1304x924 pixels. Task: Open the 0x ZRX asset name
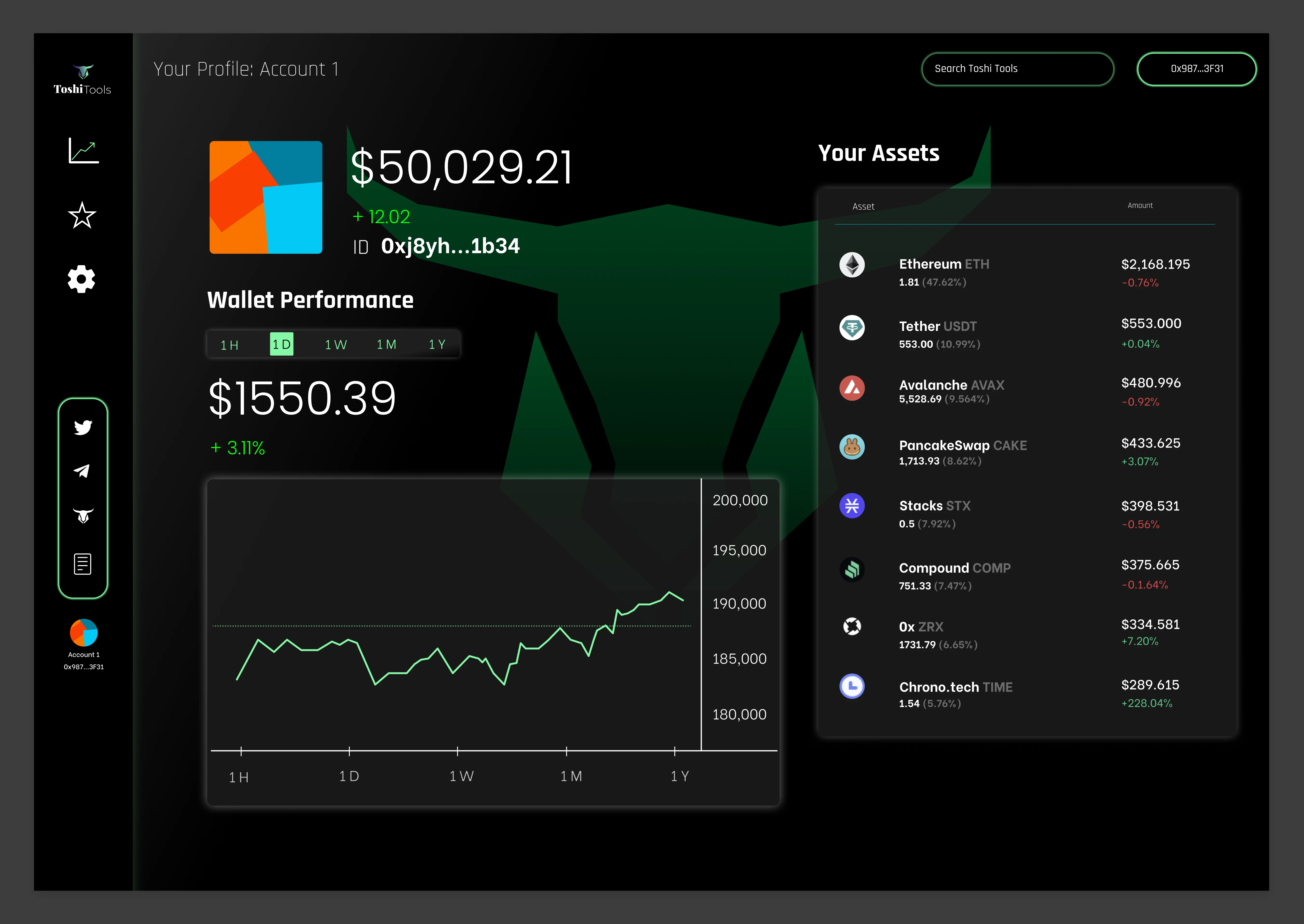[921, 627]
